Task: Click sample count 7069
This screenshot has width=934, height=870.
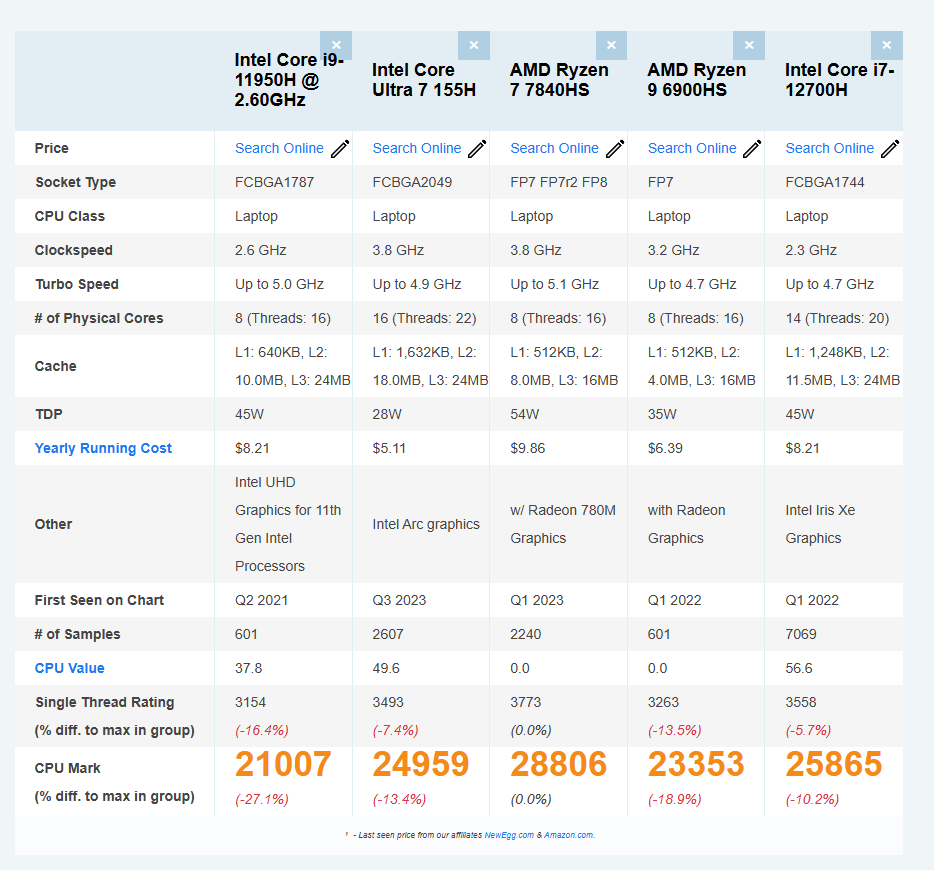Action: point(801,634)
